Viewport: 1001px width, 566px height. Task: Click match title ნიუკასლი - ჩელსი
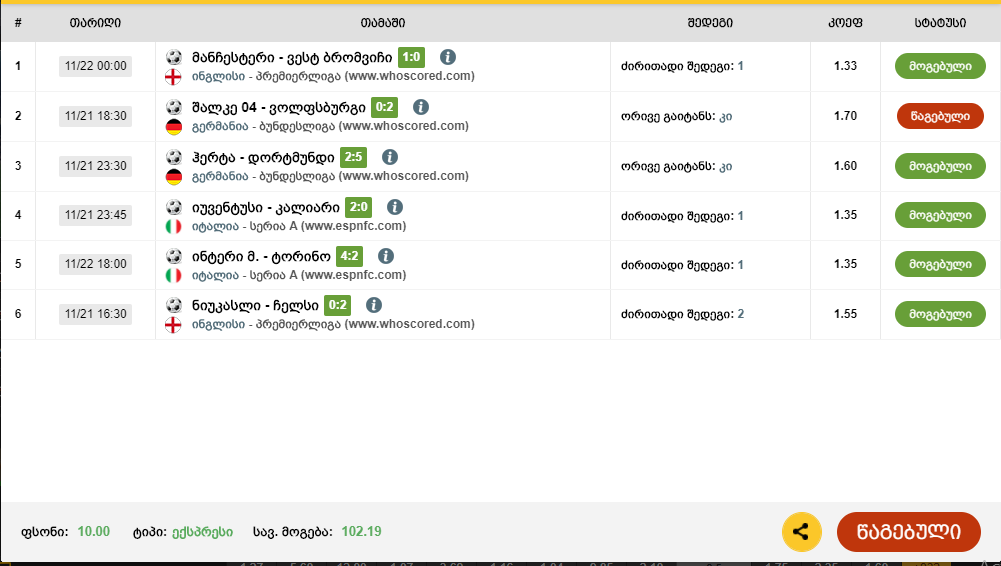click(x=255, y=306)
